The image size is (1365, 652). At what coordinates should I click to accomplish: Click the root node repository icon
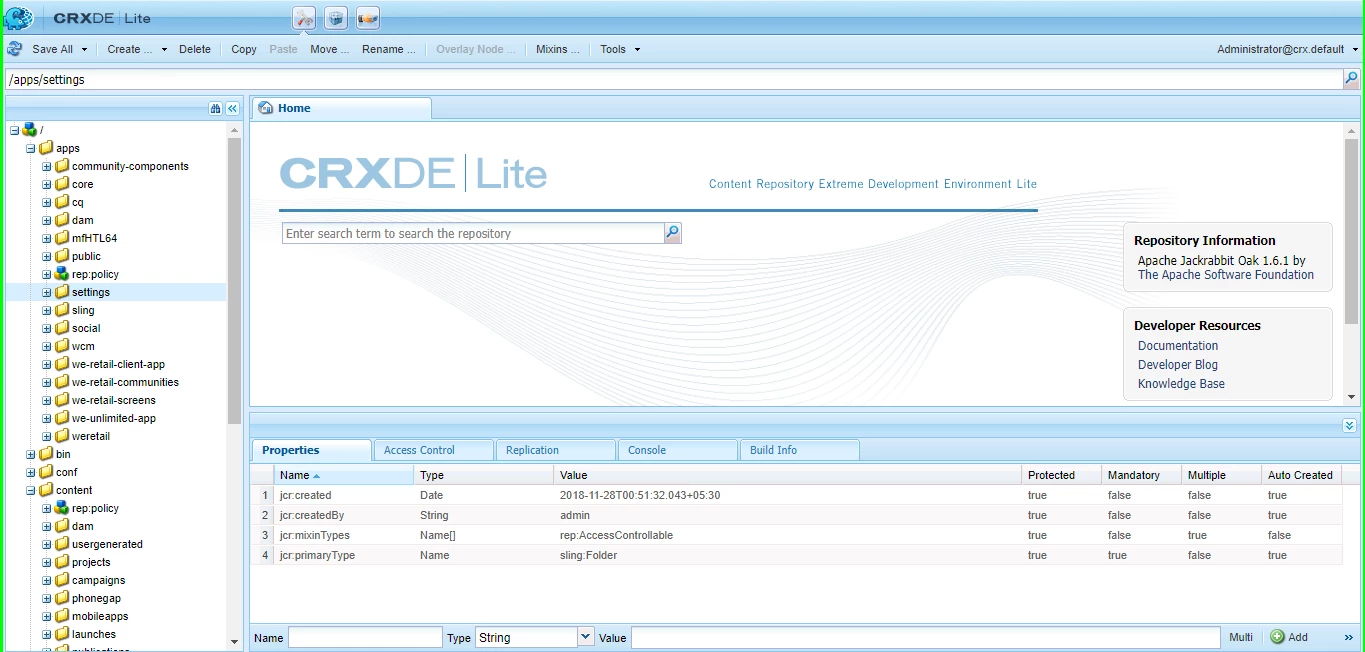(30, 130)
